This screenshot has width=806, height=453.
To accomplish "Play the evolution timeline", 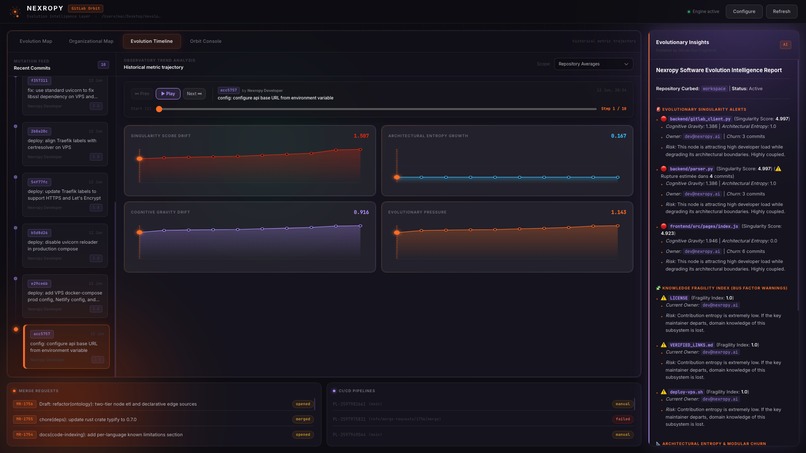I will 168,94.
